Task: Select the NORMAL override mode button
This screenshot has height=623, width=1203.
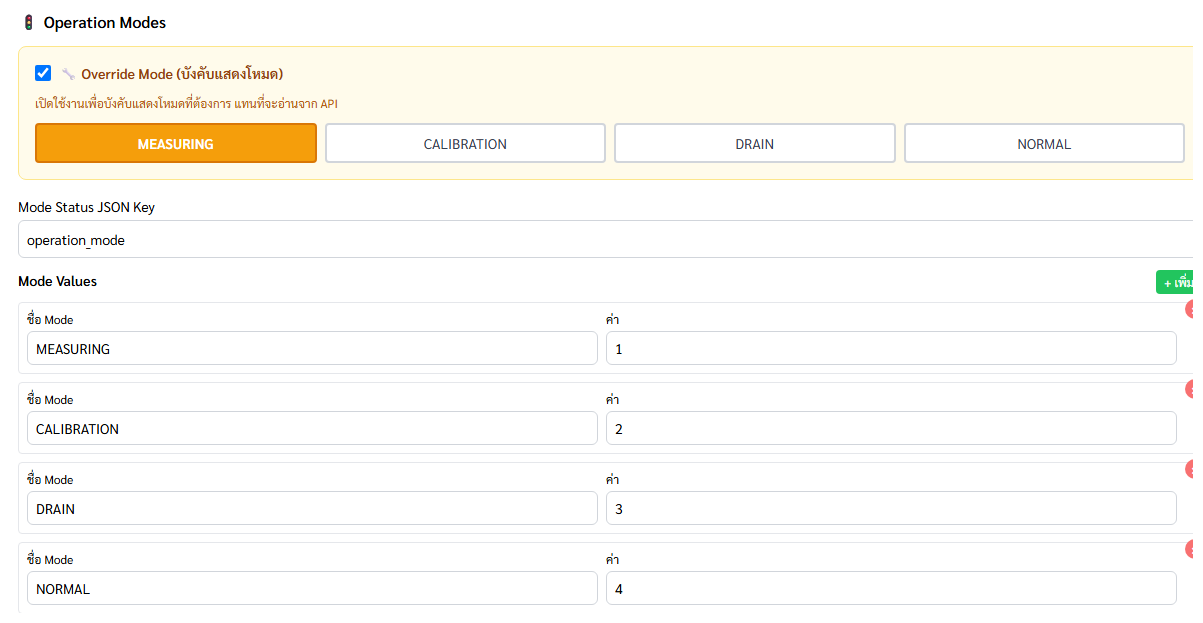Action: point(1044,143)
